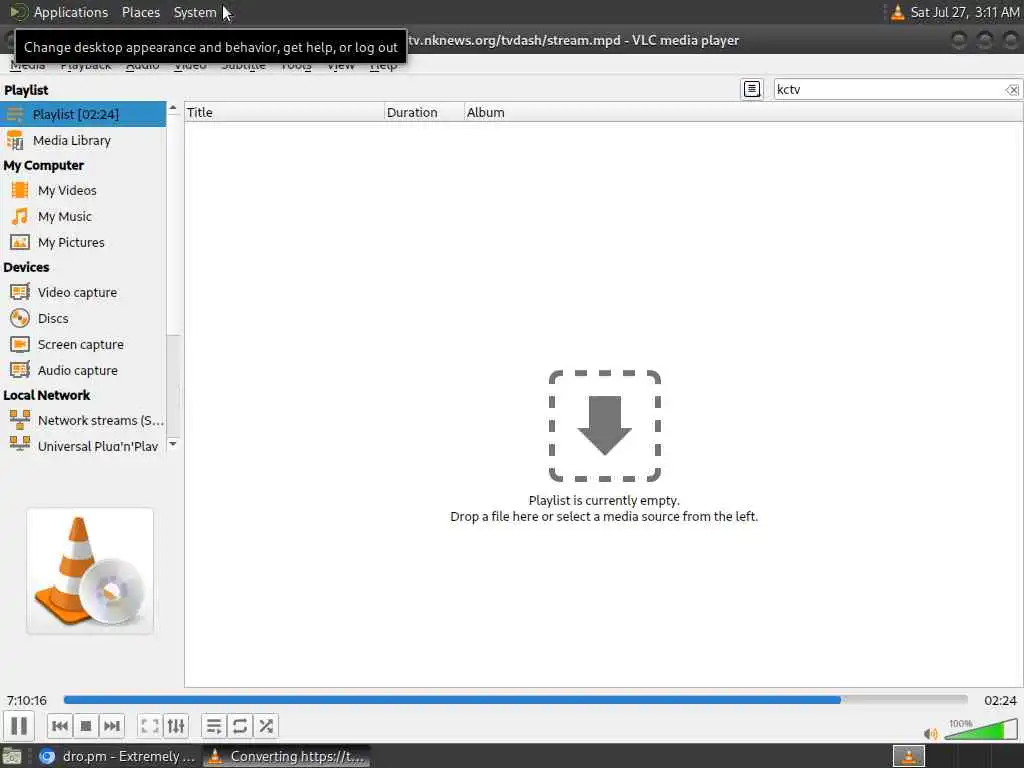1024x768 pixels.
Task: Open the Places menu
Action: coord(140,12)
